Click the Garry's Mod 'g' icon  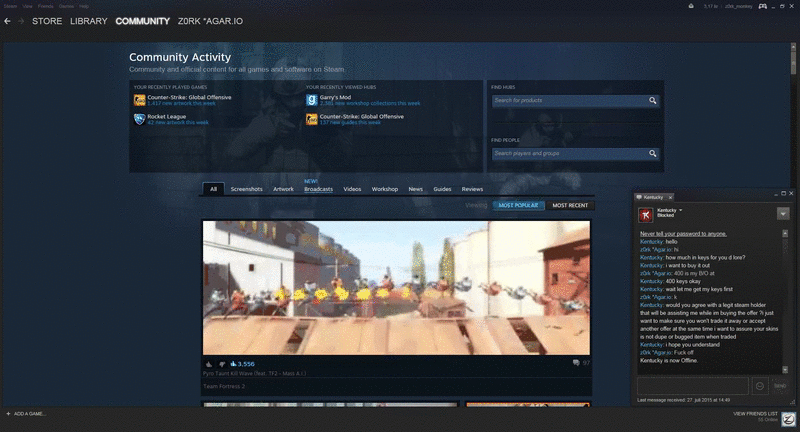tap(312, 100)
